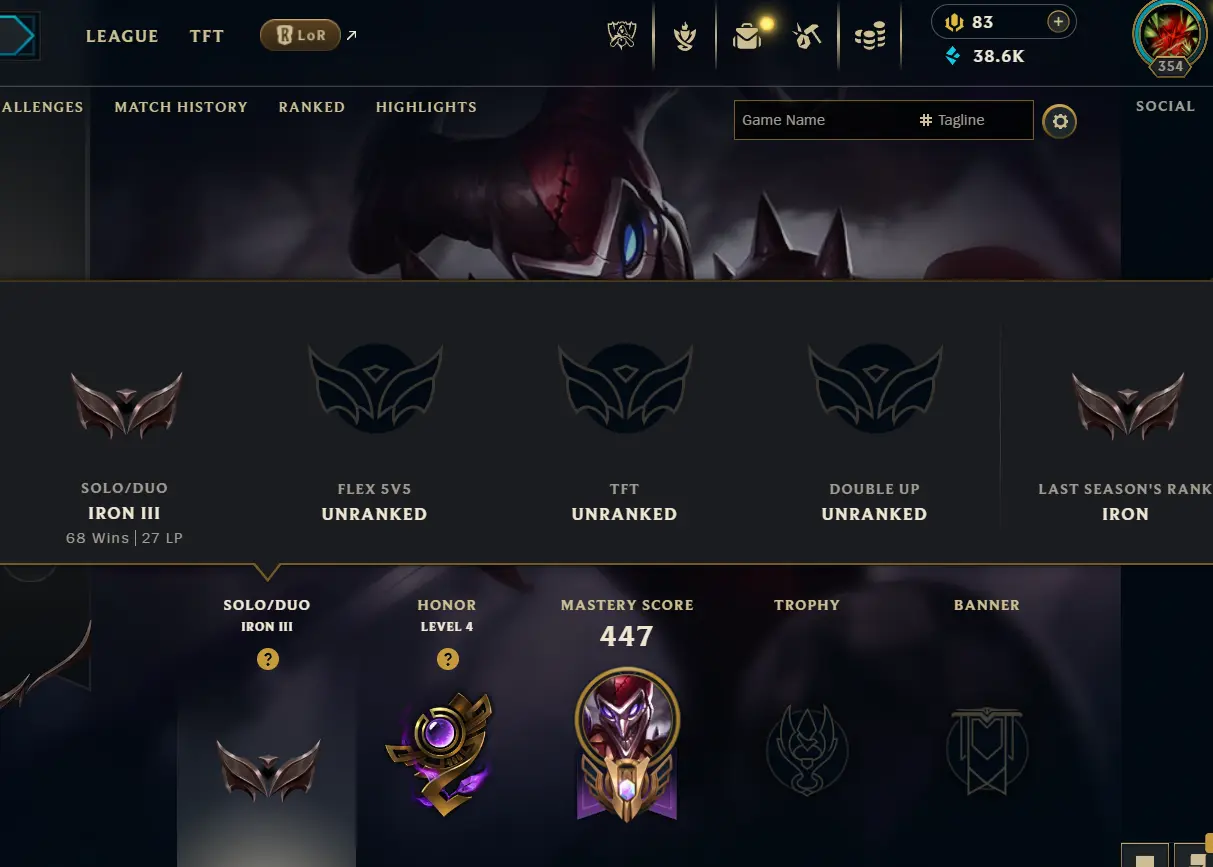Open the Social panel
The width and height of the screenshot is (1213, 867).
point(1165,106)
